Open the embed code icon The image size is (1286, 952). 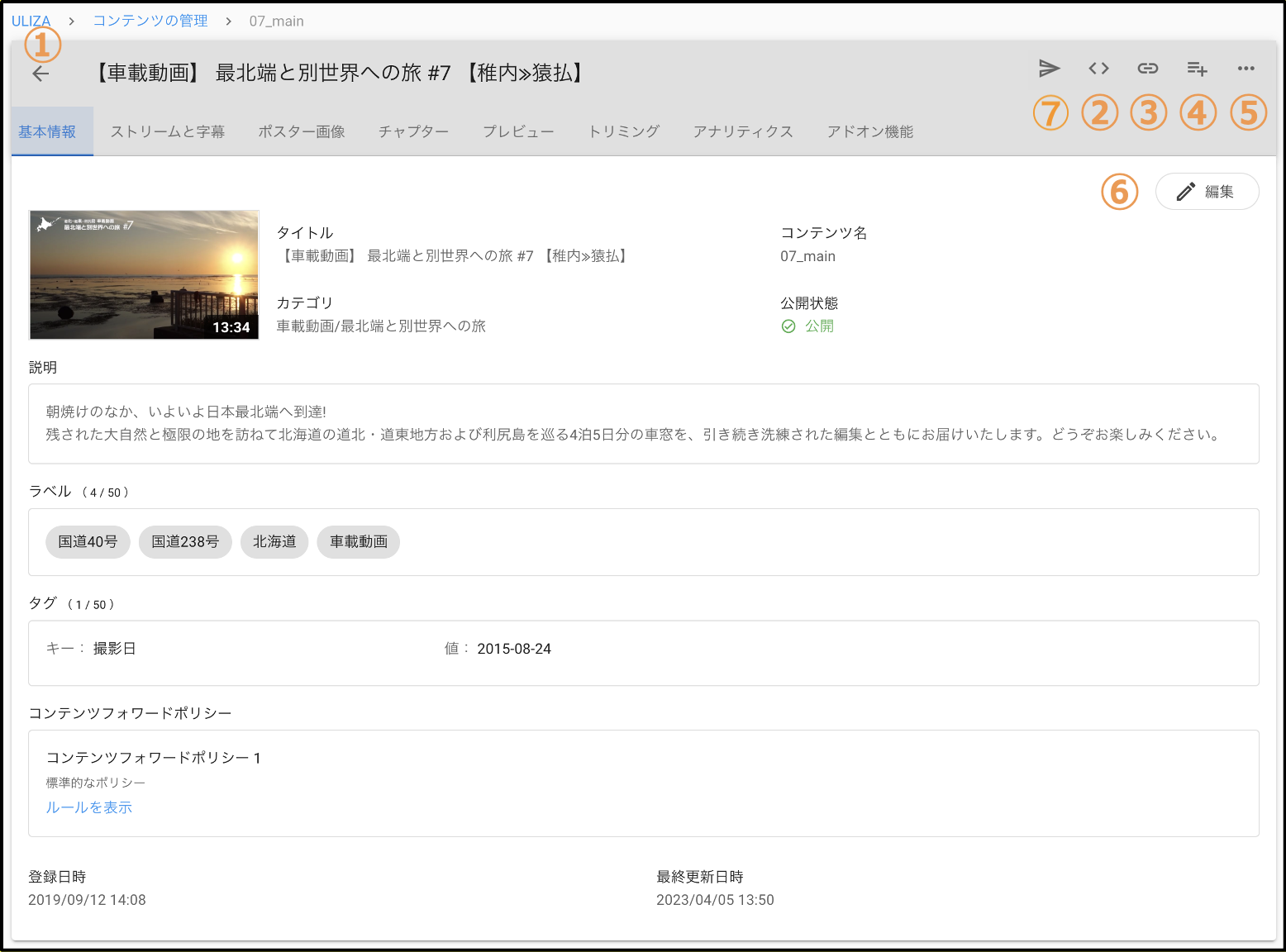pos(1098,69)
